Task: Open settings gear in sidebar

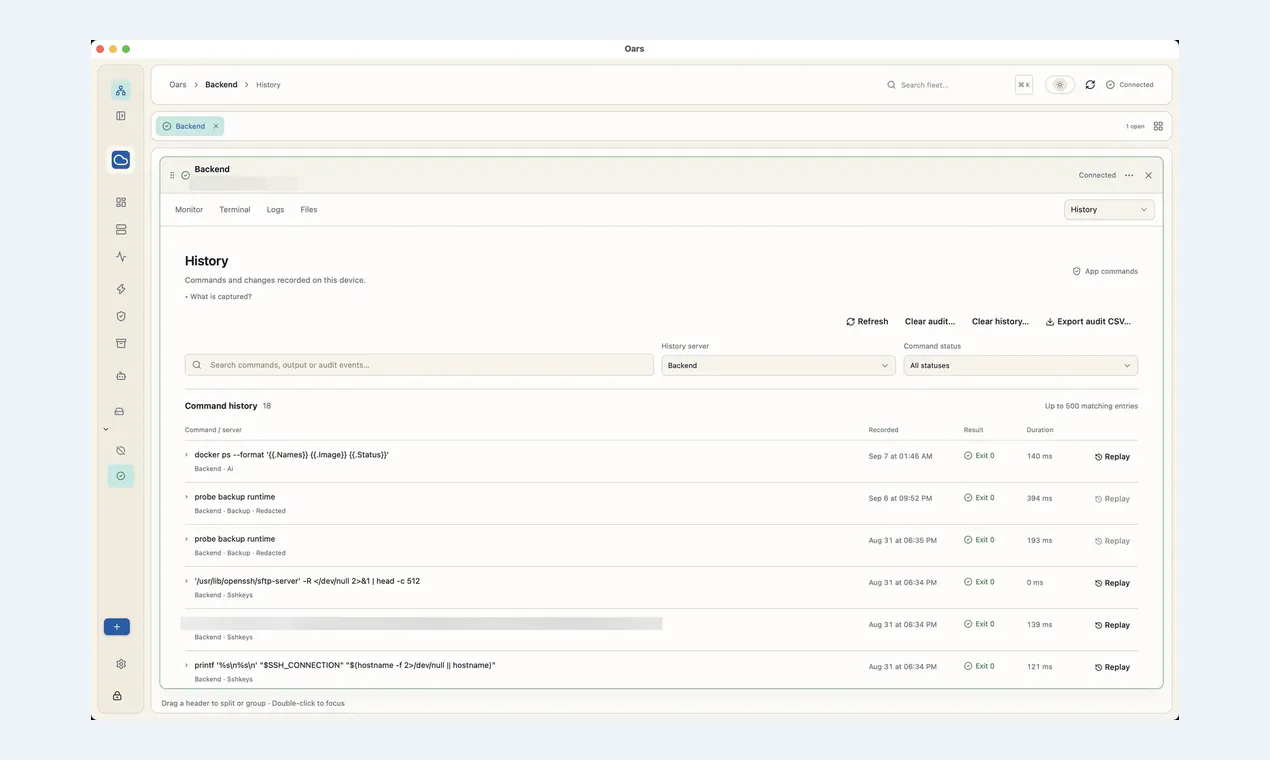Action: 121,664
